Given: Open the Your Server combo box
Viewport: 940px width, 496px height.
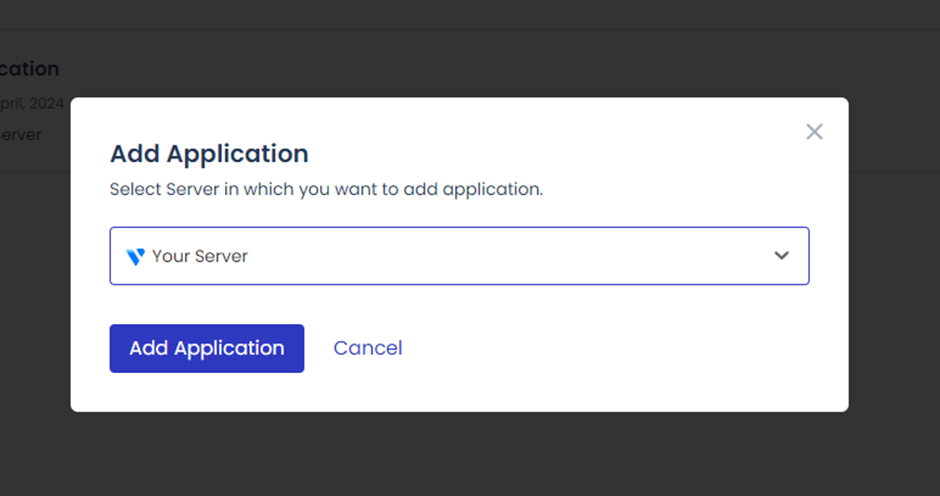Looking at the screenshot, I should (x=459, y=256).
